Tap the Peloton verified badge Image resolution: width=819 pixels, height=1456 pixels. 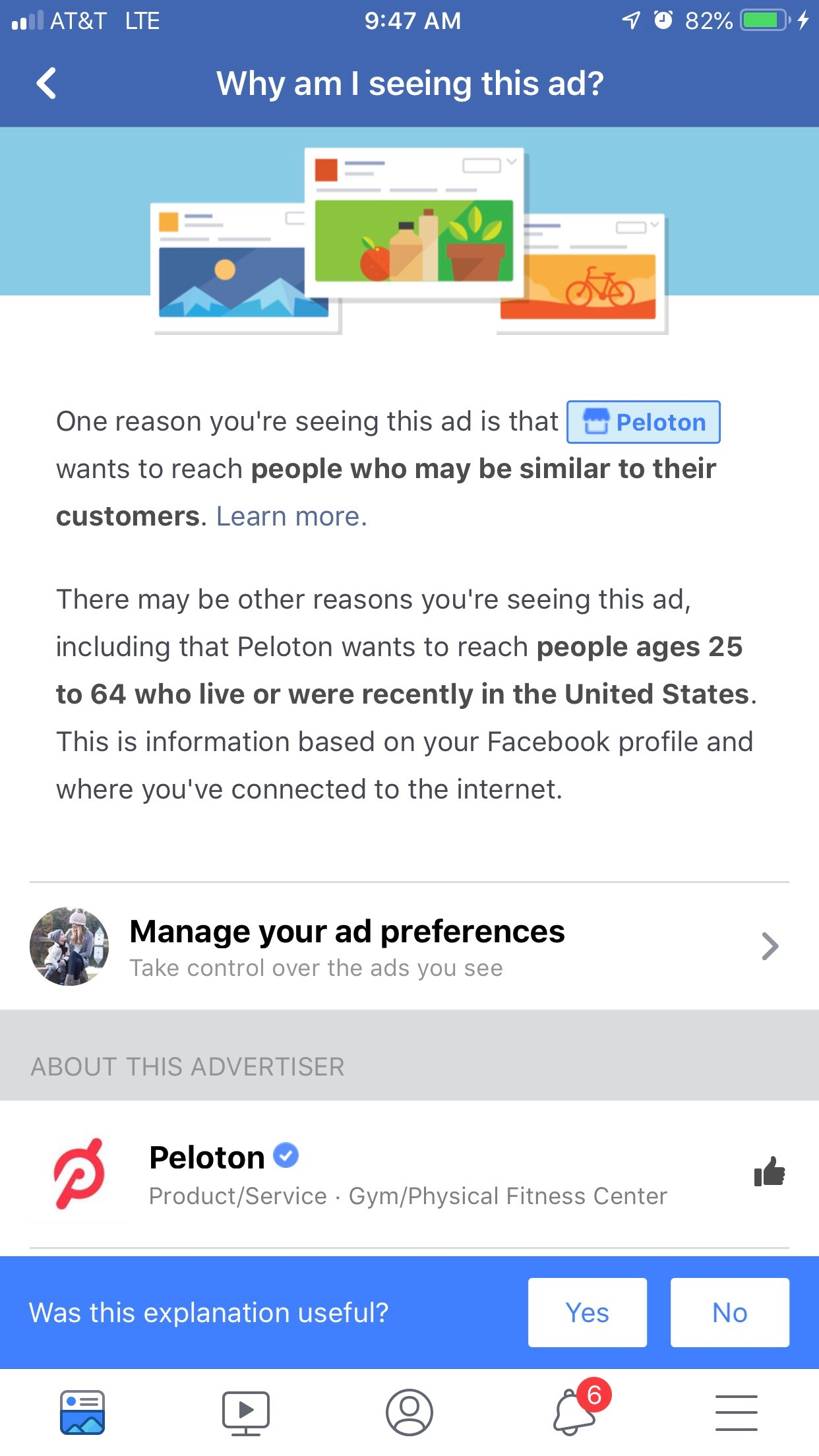(286, 1155)
